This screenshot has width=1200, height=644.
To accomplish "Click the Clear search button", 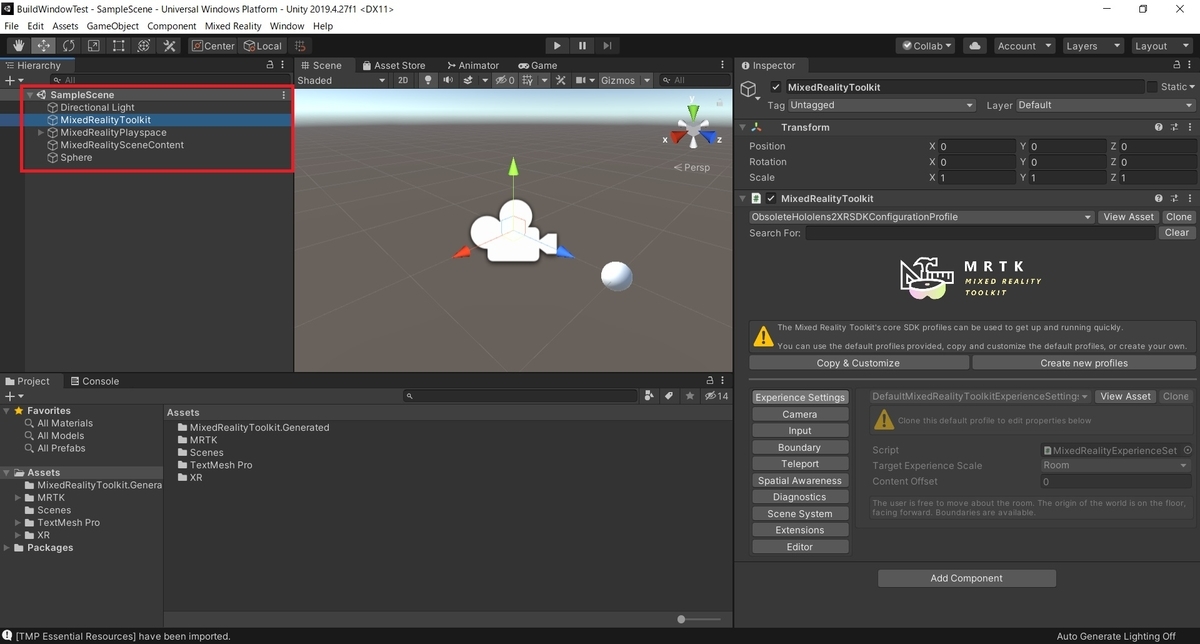I will coord(1177,233).
